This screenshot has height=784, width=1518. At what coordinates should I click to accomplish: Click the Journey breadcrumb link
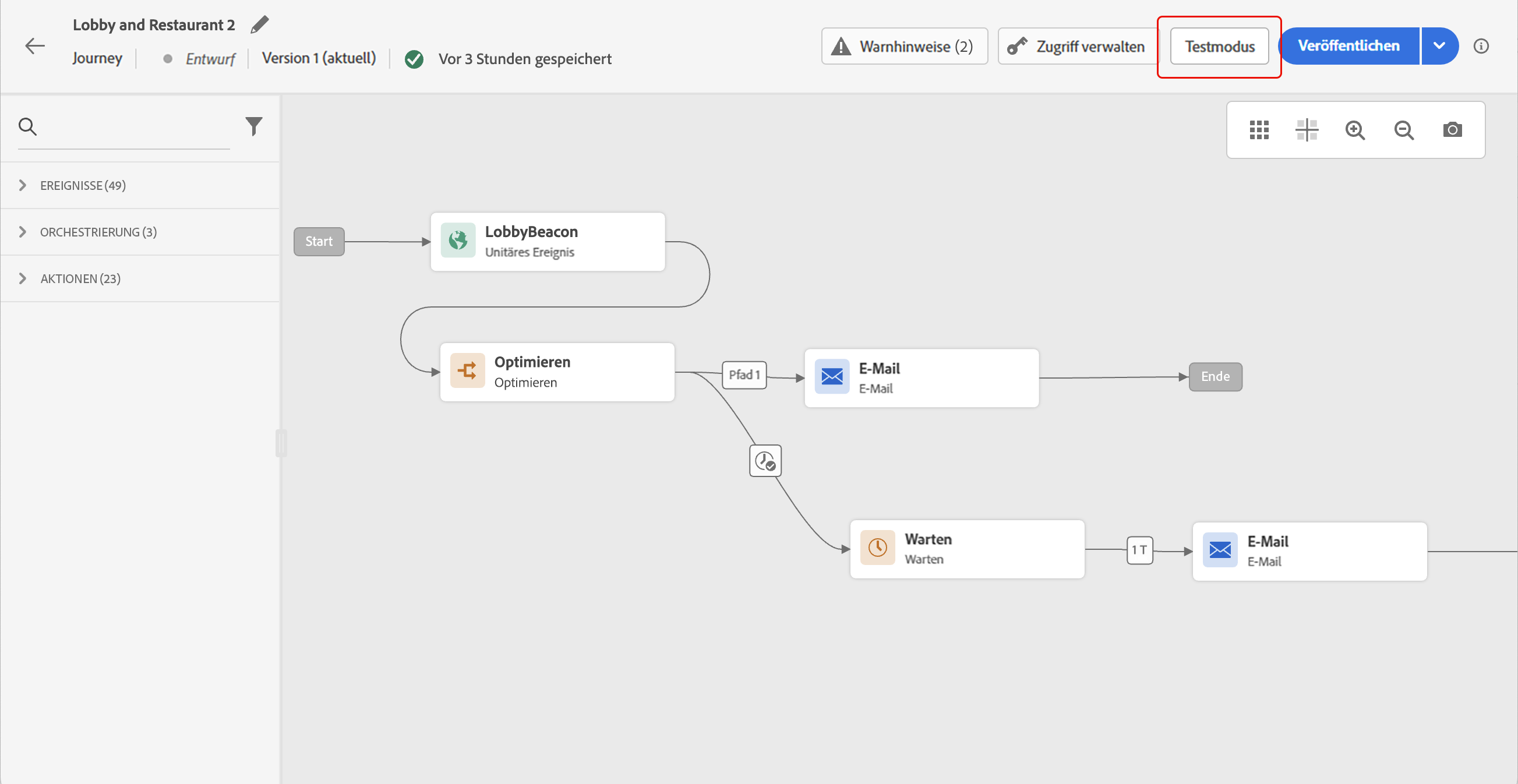(x=97, y=58)
